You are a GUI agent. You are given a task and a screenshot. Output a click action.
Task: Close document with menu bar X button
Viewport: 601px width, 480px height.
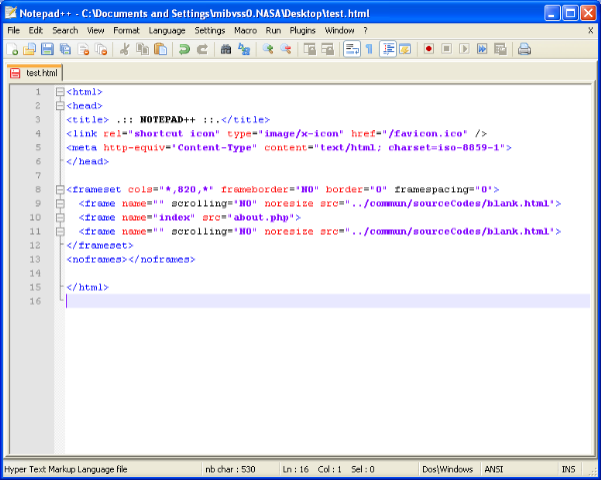click(591, 30)
